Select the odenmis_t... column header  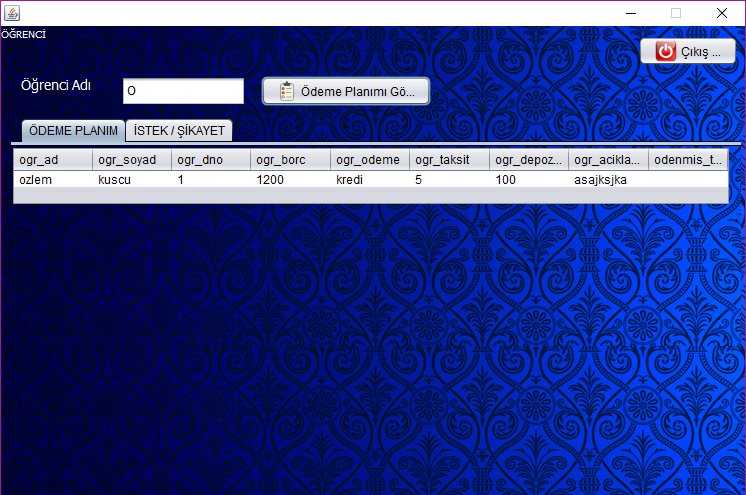tap(687, 160)
